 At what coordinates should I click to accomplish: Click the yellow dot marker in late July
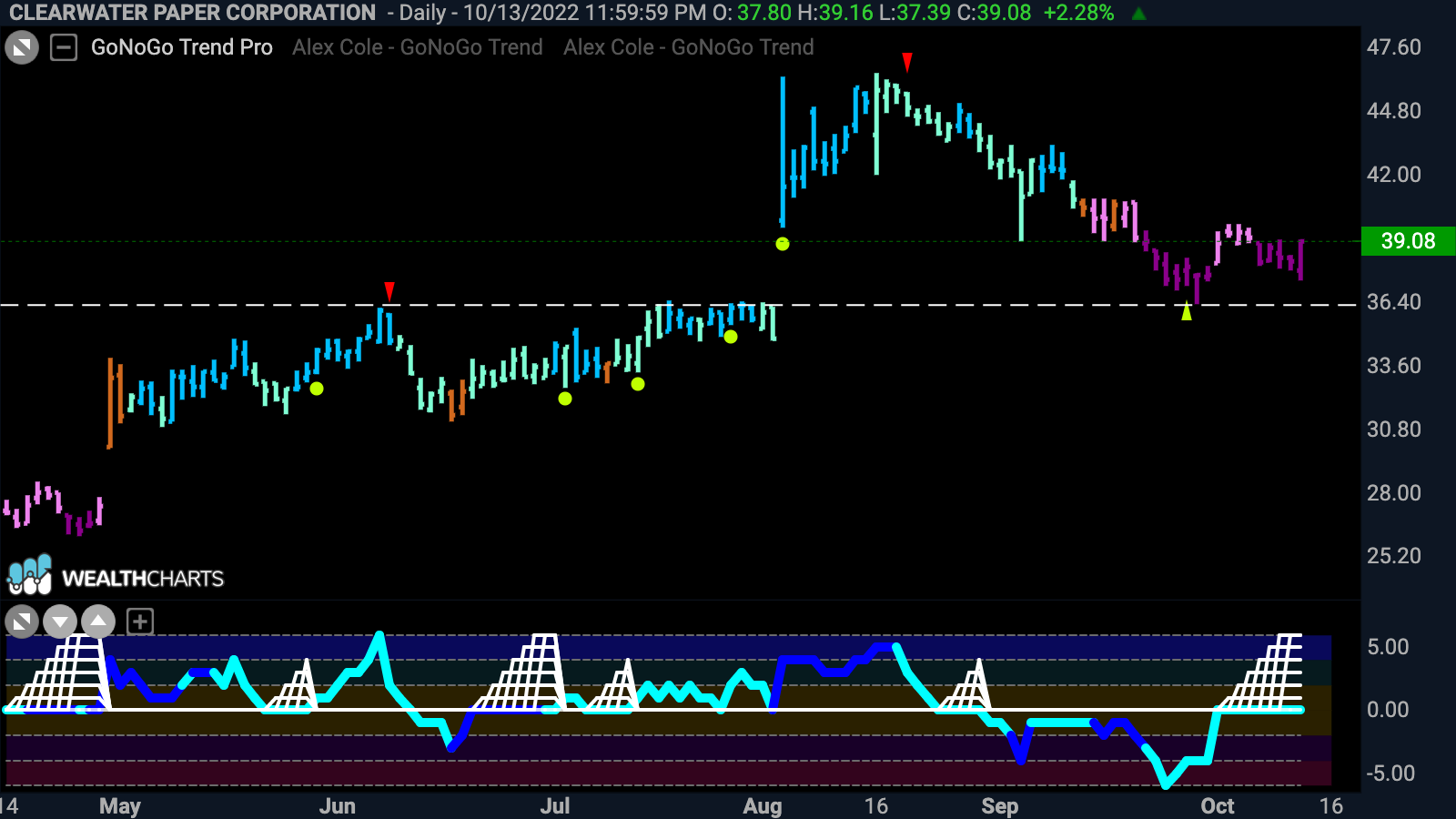pos(731,337)
